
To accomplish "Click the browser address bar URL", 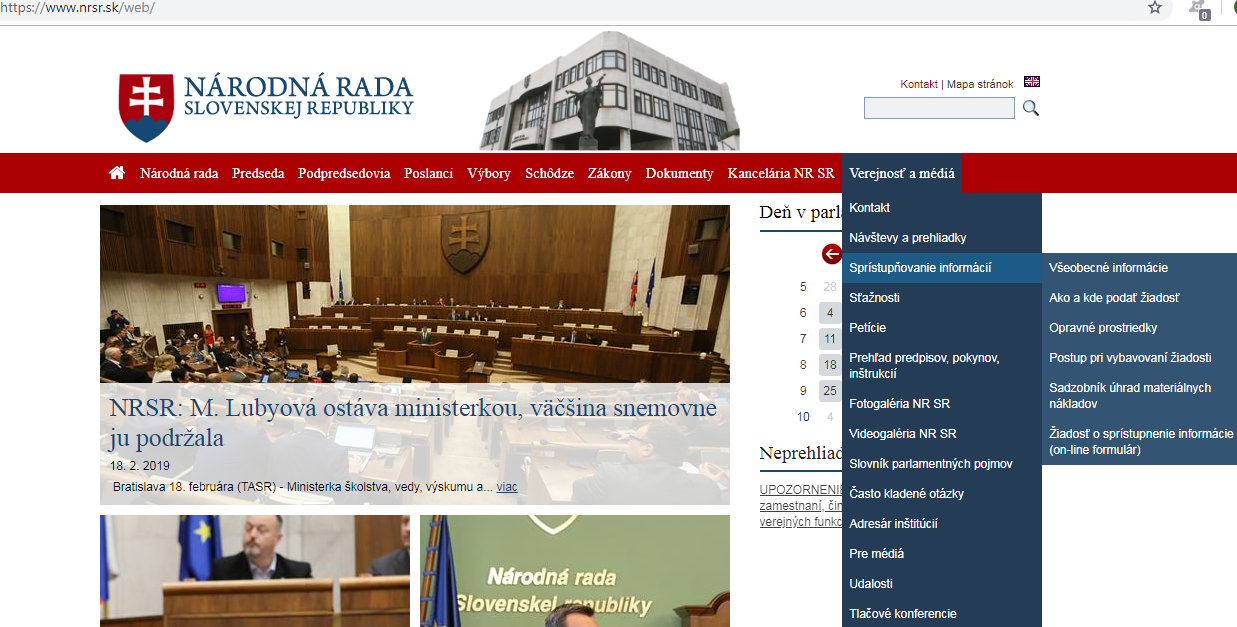I will [77, 8].
